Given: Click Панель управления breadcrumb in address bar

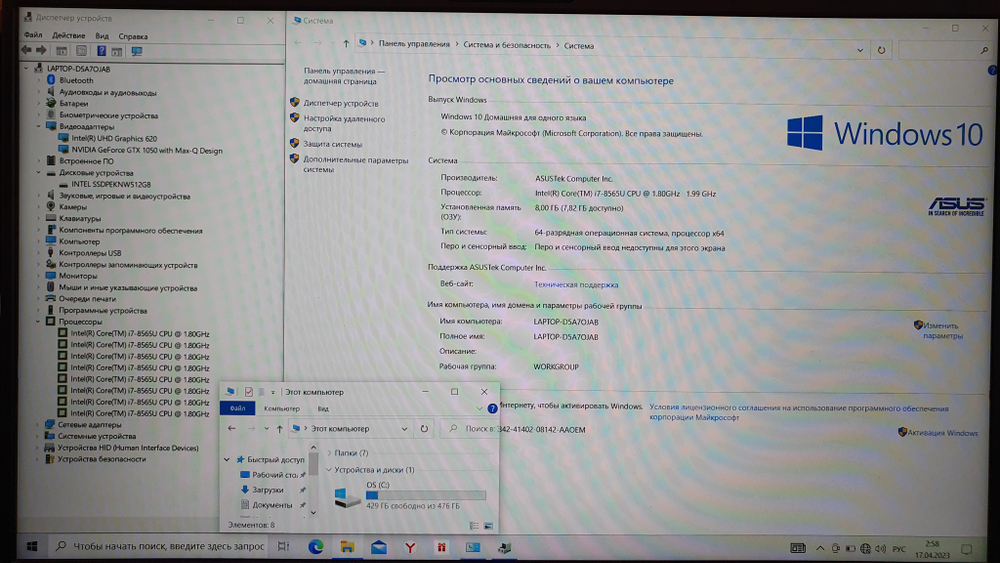Looking at the screenshot, I should coord(414,44).
